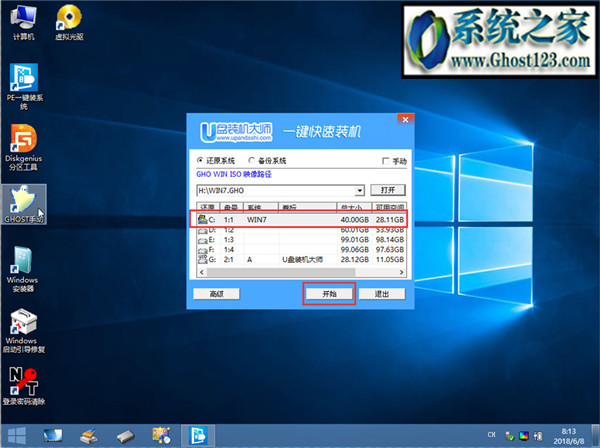Click the 28.12GB size in the G: row

[354, 259]
